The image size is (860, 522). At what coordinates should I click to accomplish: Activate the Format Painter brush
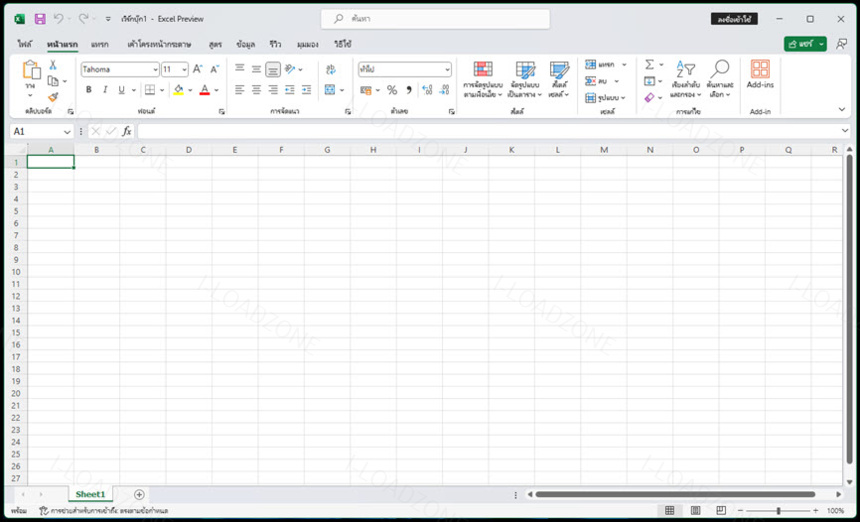[x=53, y=97]
